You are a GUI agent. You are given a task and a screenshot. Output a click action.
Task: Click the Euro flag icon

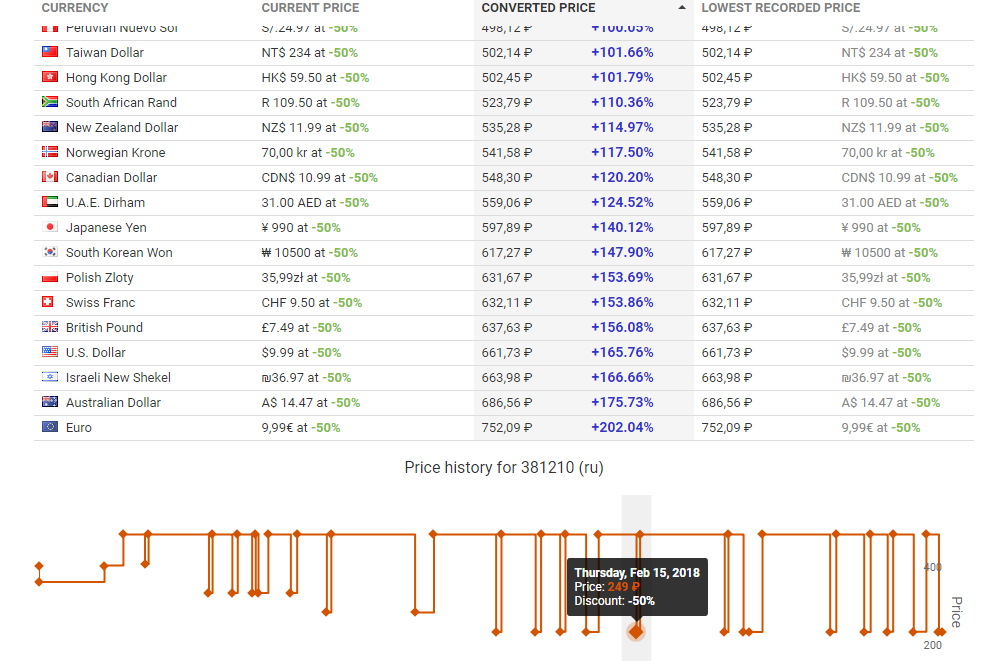(50, 427)
